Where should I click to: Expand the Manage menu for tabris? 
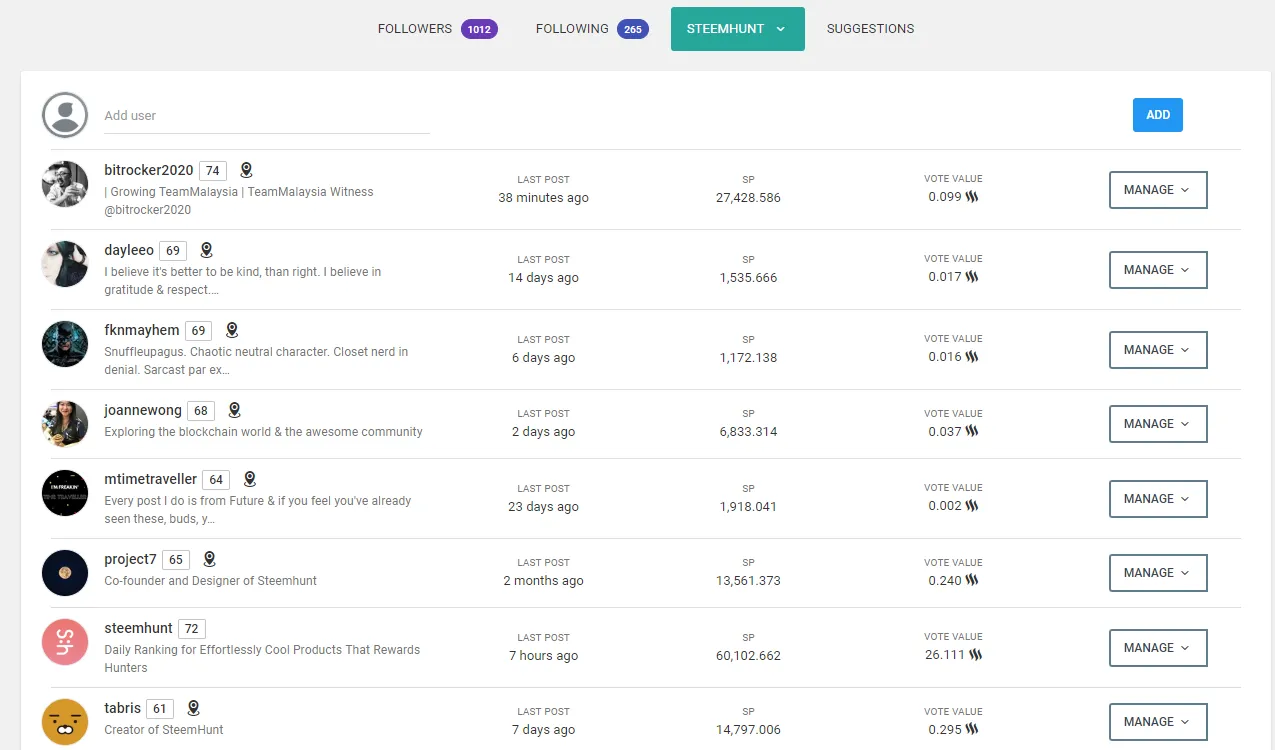pyautogui.click(x=1157, y=722)
